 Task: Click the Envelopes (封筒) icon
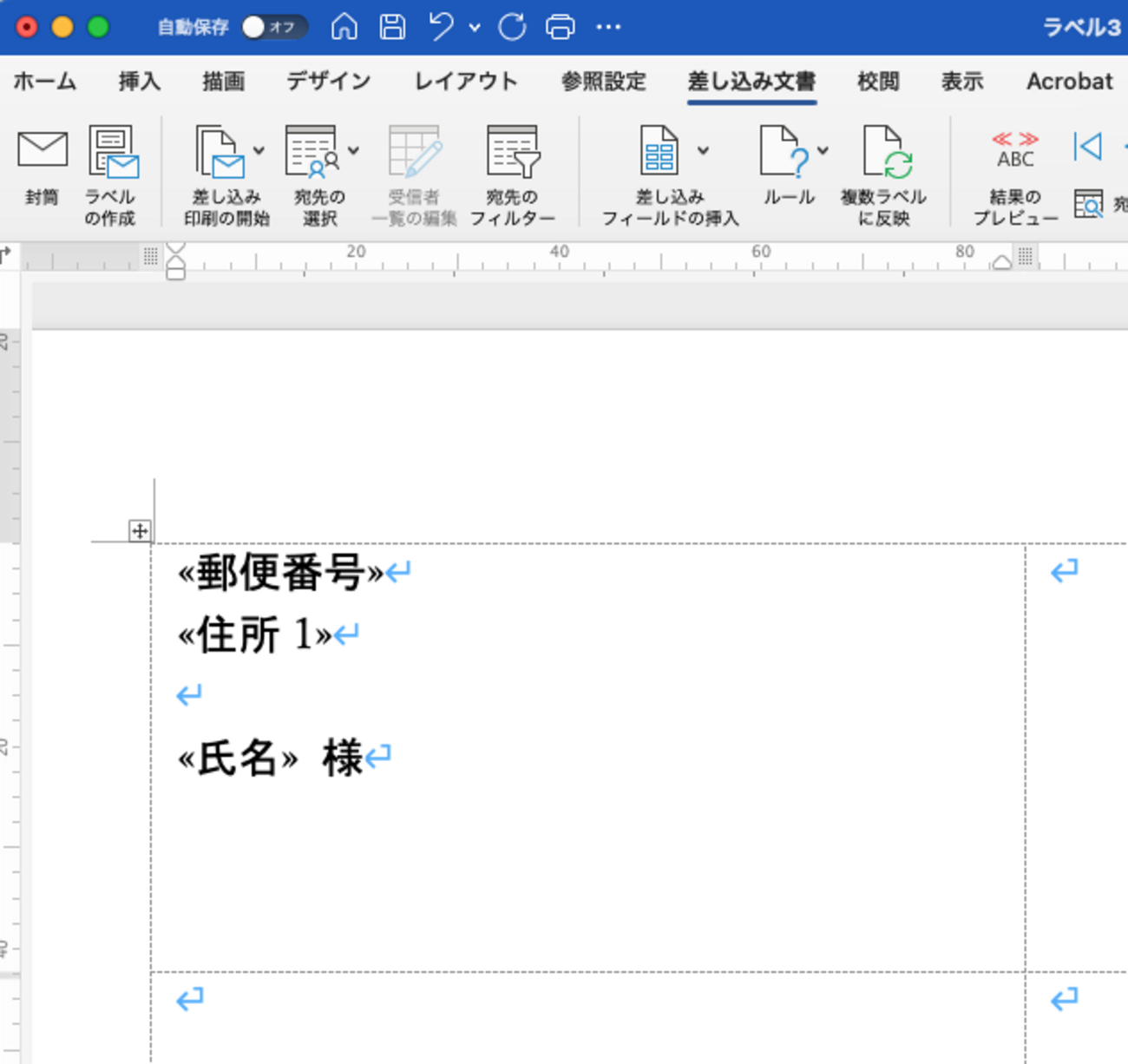[x=42, y=151]
